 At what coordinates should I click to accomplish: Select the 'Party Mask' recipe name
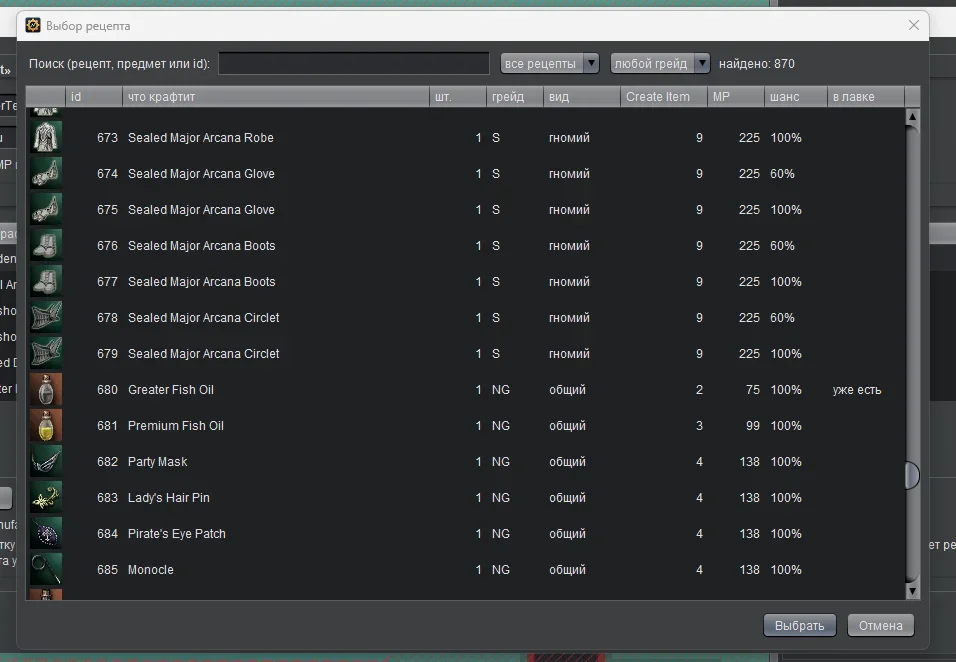157,461
